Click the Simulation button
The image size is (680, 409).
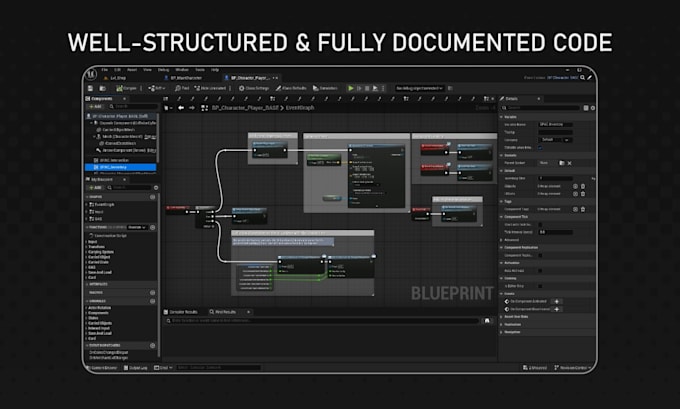click(x=325, y=88)
